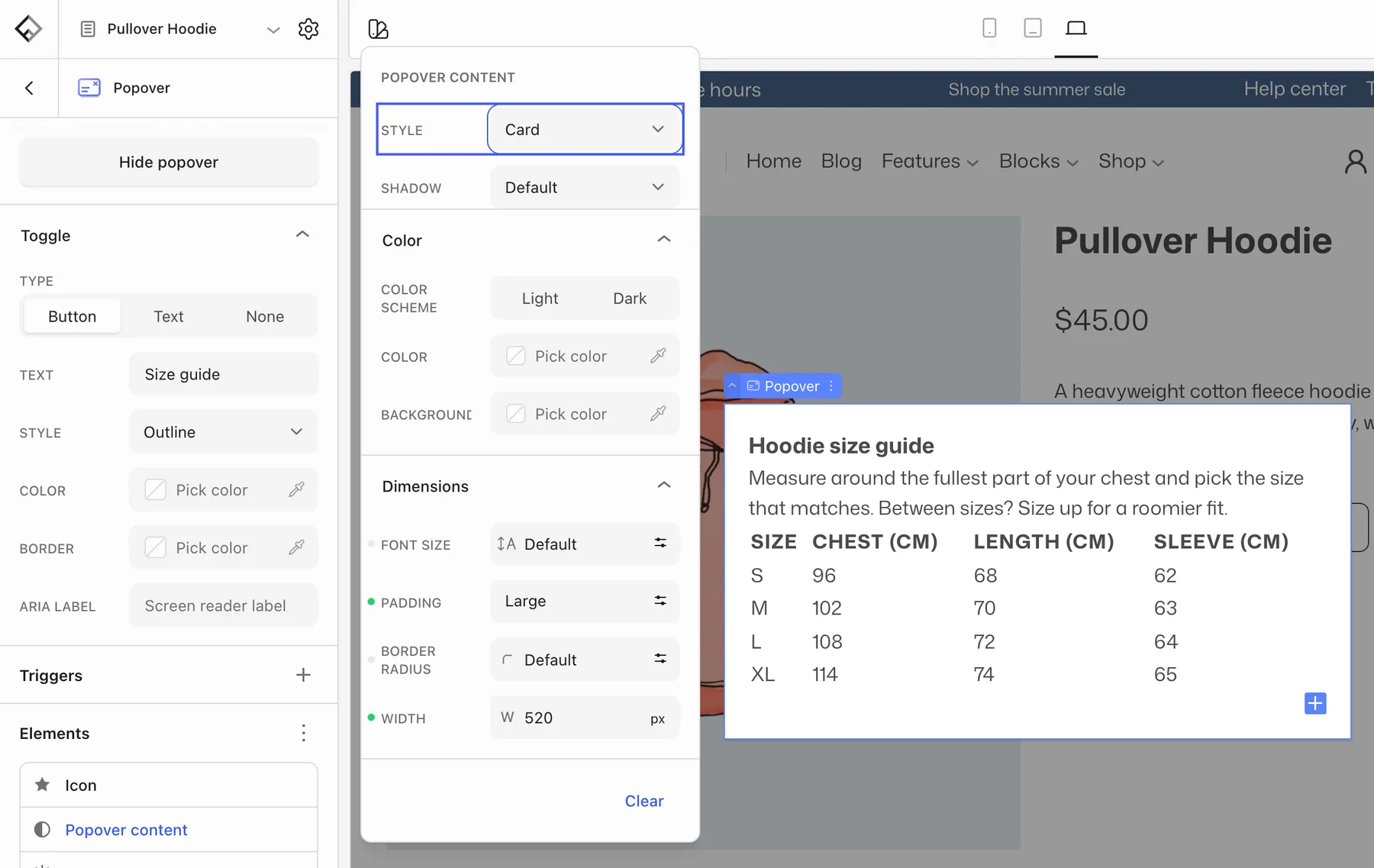This screenshot has width=1374, height=868.
Task: Collapse the Toggle section
Action: coord(302,234)
